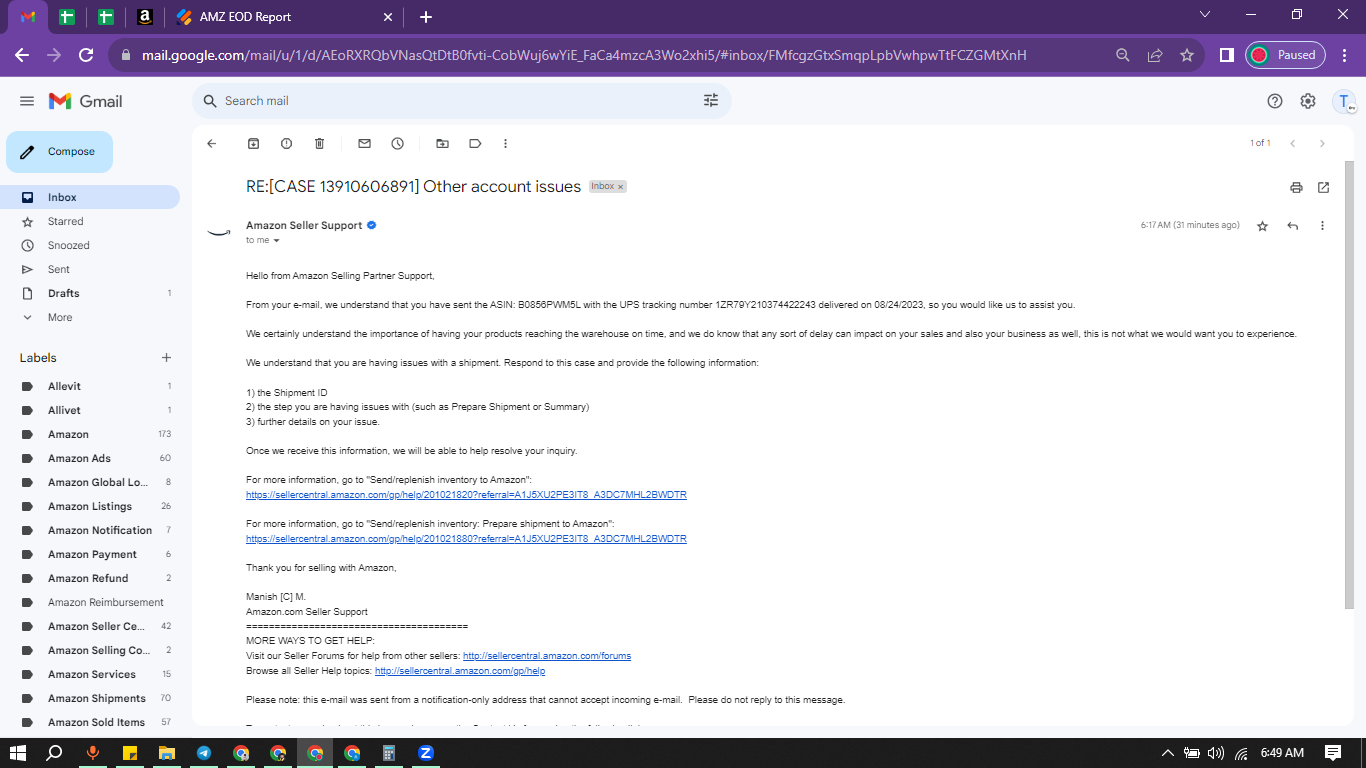This screenshot has width=1366, height=768.
Task: Open Gmail Settings gear
Action: coord(1308,101)
